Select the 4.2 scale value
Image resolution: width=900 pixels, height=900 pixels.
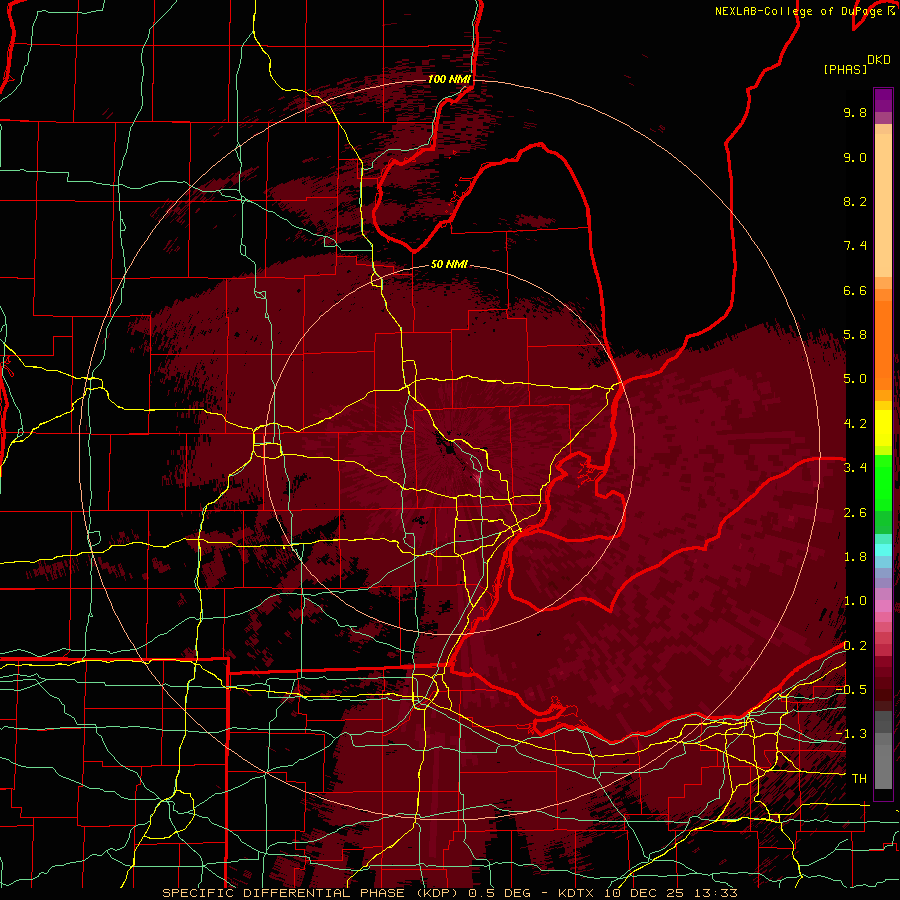click(855, 424)
